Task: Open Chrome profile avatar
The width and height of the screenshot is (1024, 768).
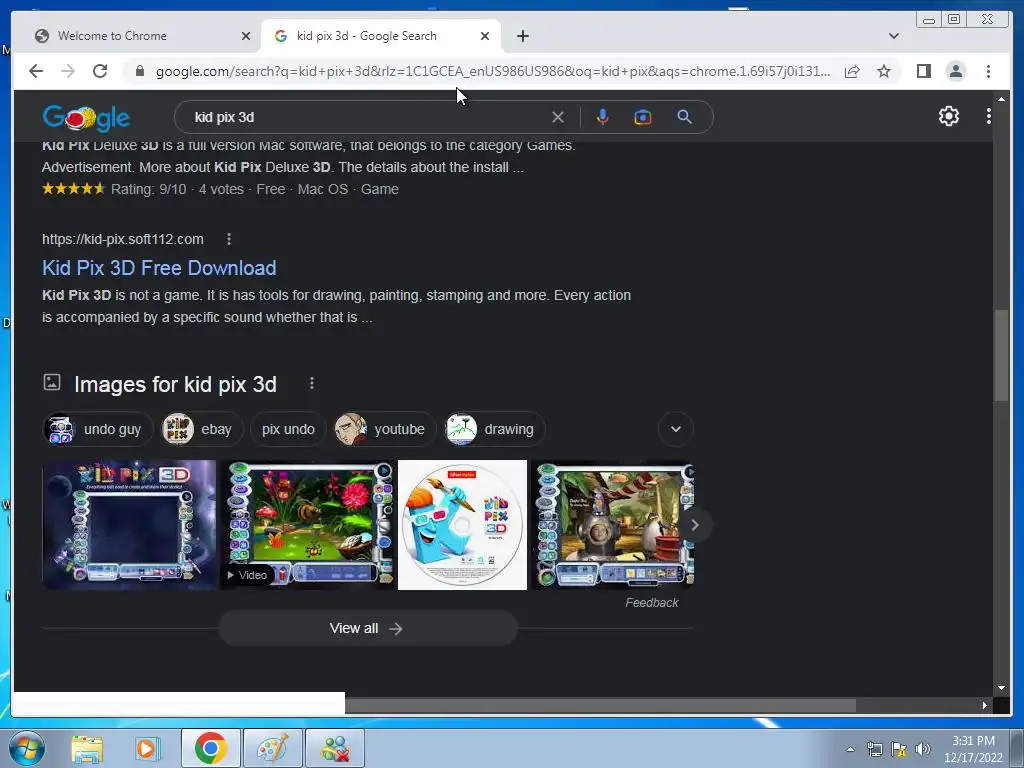Action: point(956,71)
